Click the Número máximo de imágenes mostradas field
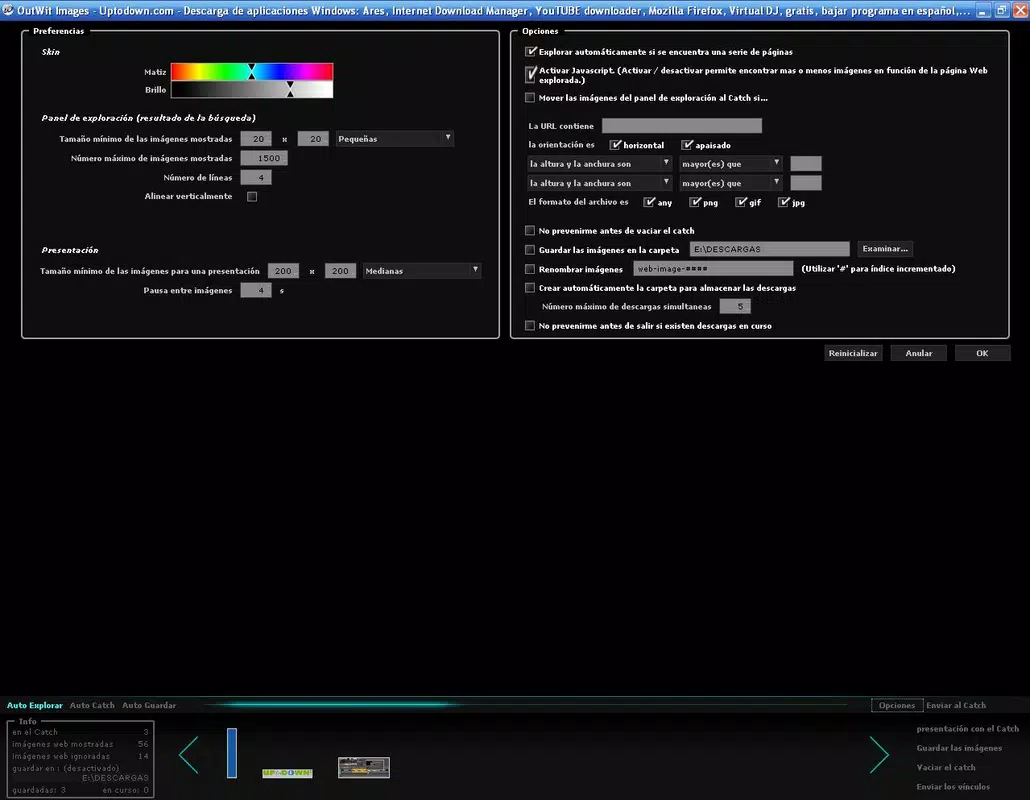The height and width of the screenshot is (800, 1030). click(x=264, y=158)
